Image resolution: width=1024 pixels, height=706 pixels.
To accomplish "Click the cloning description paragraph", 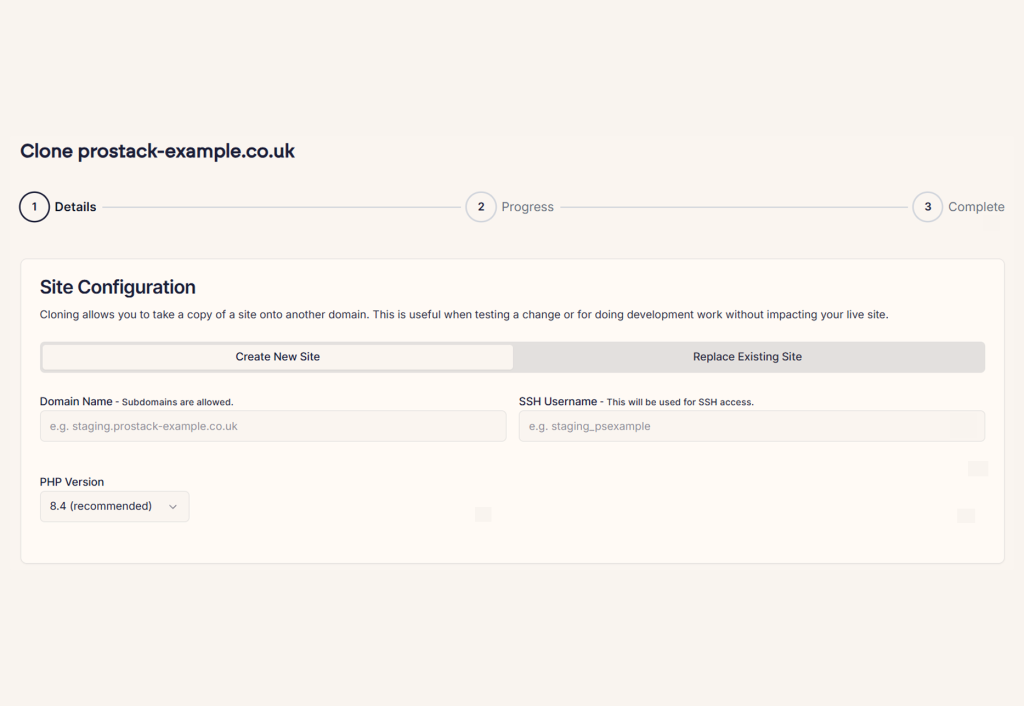I will tap(463, 314).
